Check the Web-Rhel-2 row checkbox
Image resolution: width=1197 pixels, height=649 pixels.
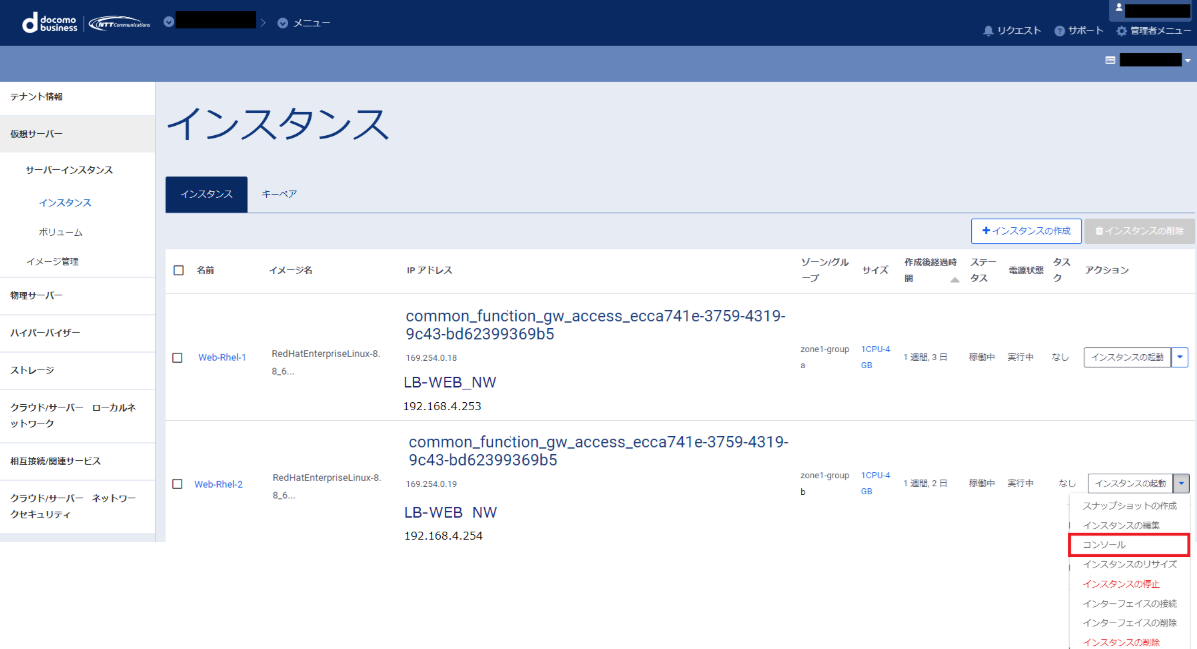pos(177,484)
